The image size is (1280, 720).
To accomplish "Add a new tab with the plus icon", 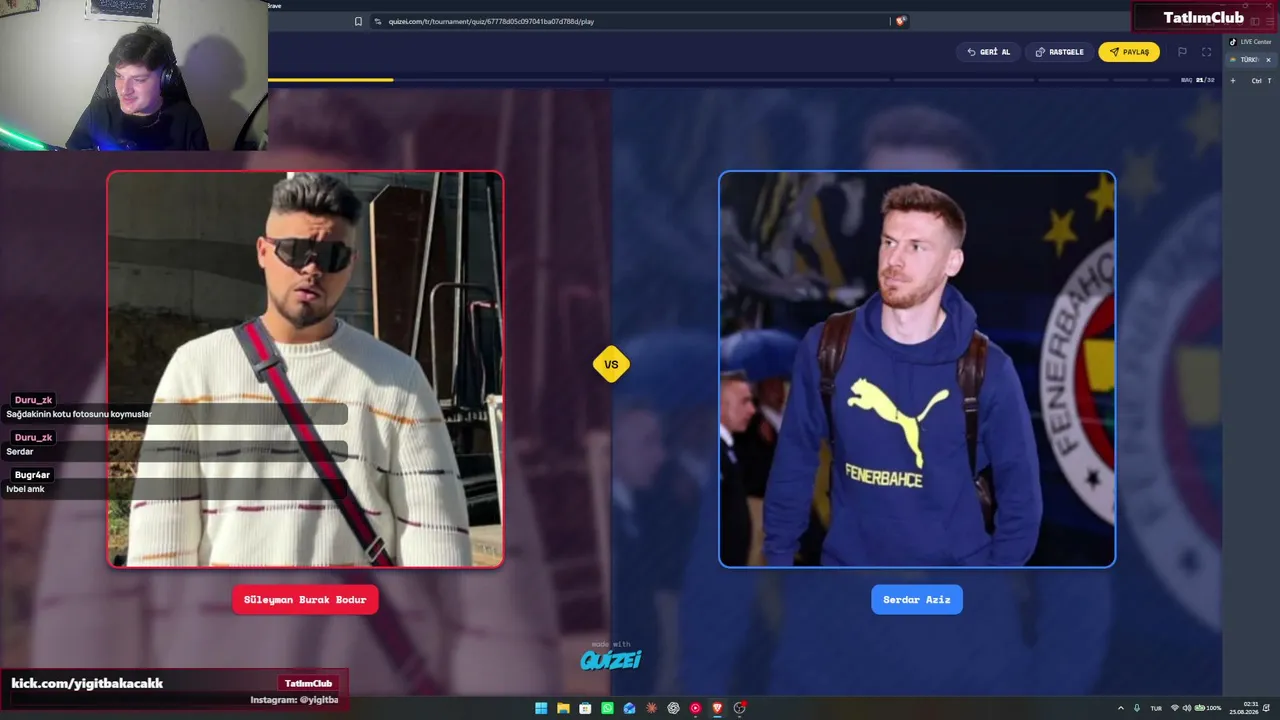I will click(1232, 80).
